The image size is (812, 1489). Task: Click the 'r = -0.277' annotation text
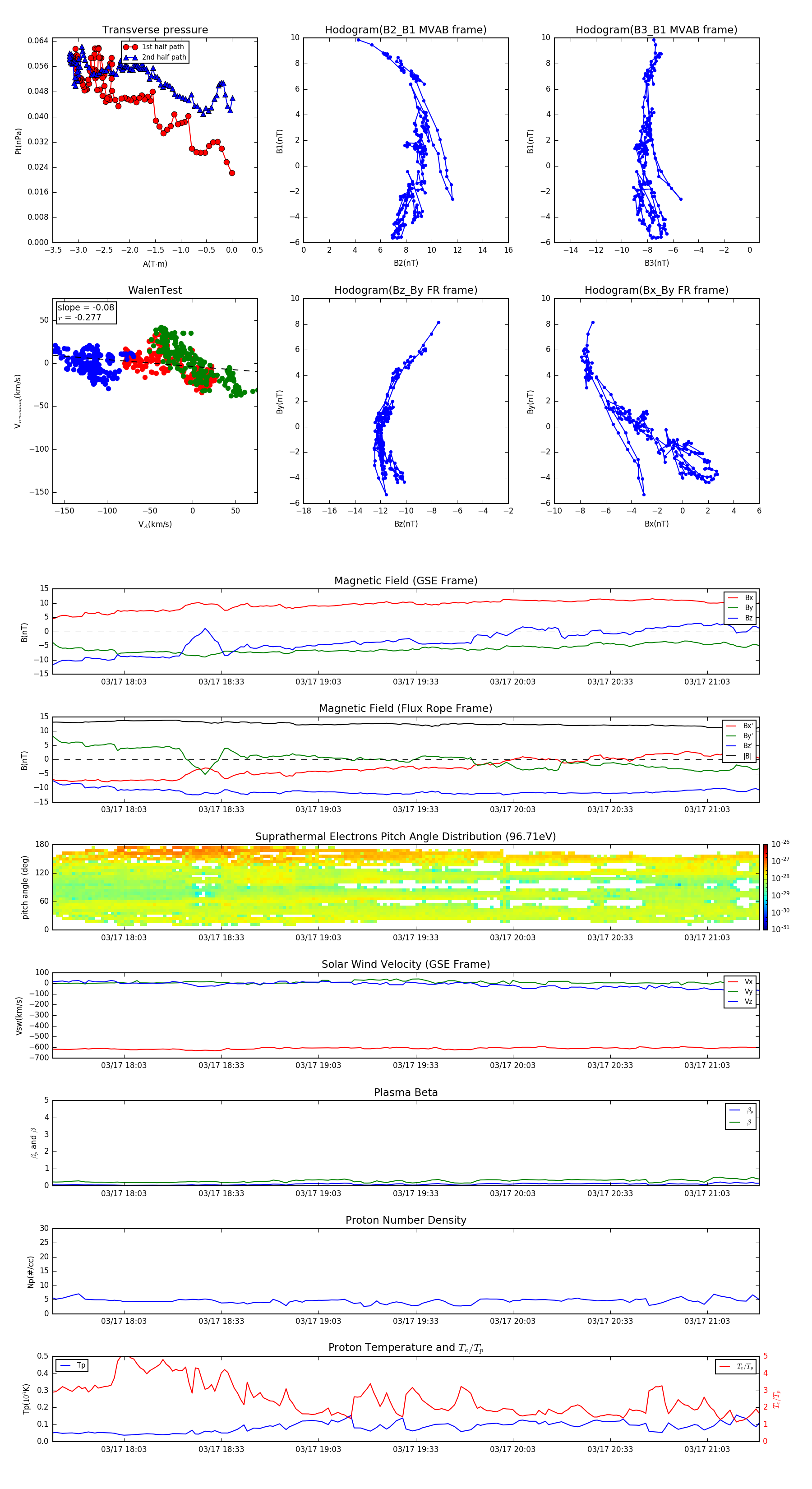coord(80,317)
